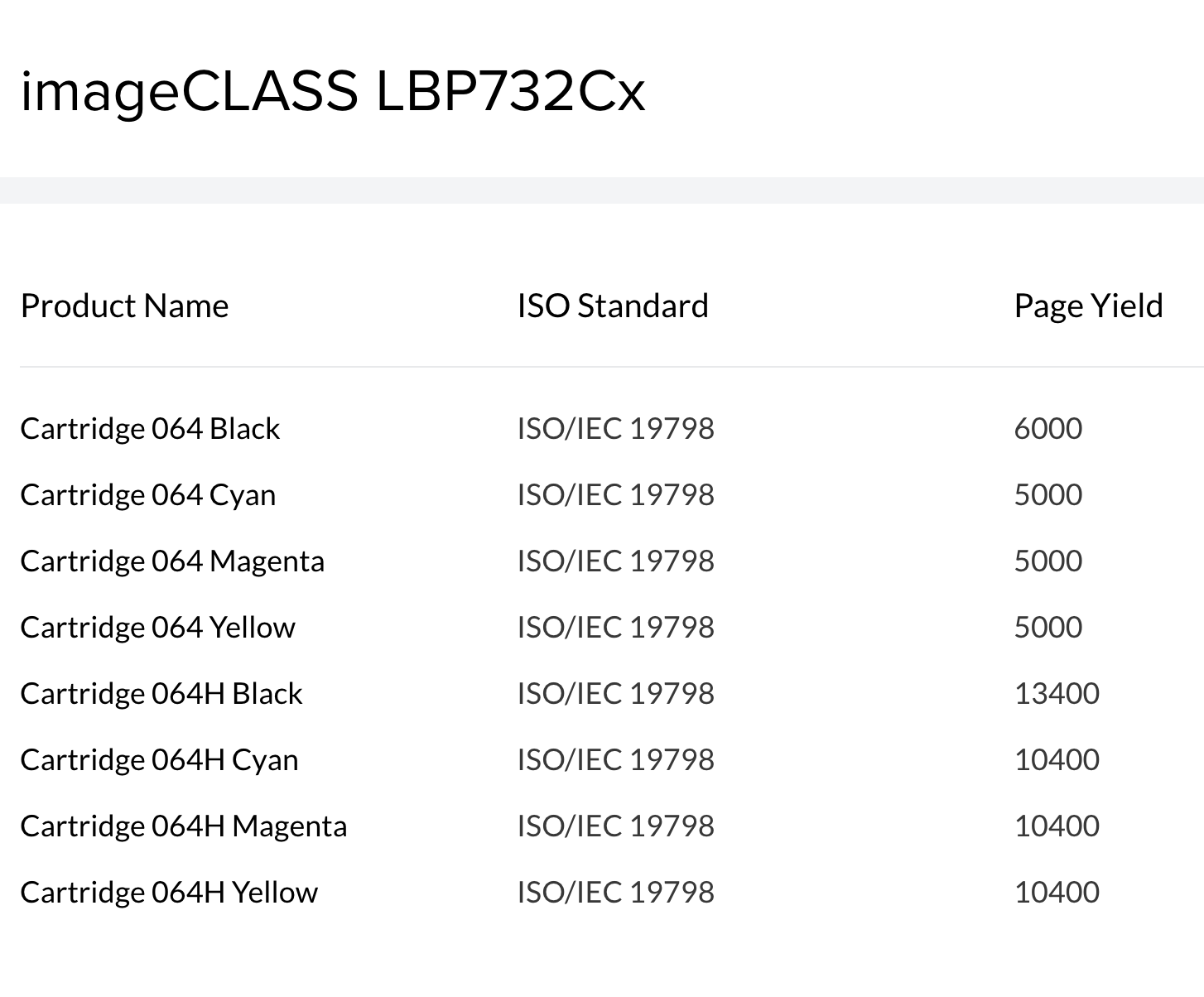The image size is (1204, 997).
Task: Click Cartridge 064H Magenta product name
Action: tap(184, 826)
